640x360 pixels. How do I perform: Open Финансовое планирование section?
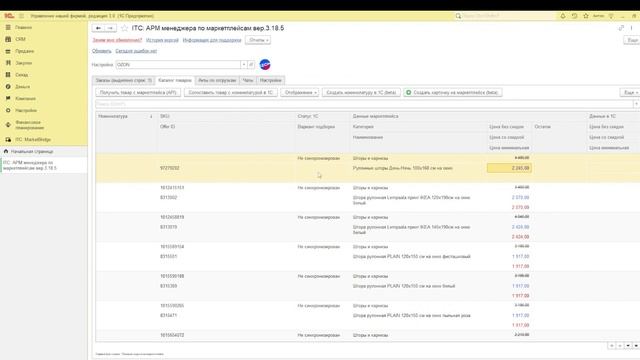(29, 125)
